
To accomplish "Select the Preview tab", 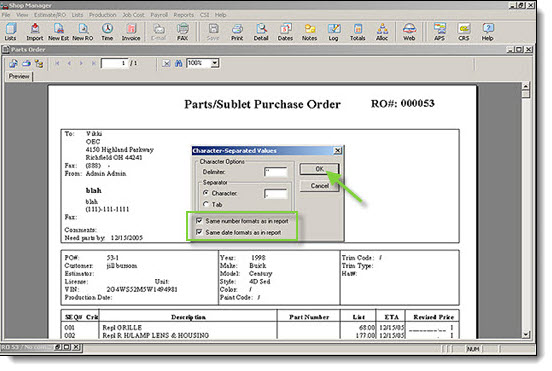I will point(19,76).
